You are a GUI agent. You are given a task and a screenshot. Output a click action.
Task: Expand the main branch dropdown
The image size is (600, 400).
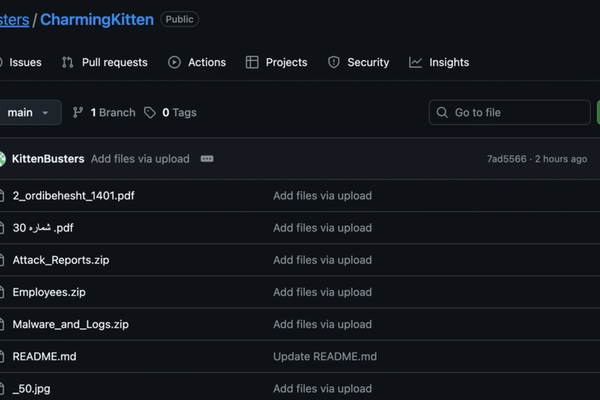click(29, 113)
